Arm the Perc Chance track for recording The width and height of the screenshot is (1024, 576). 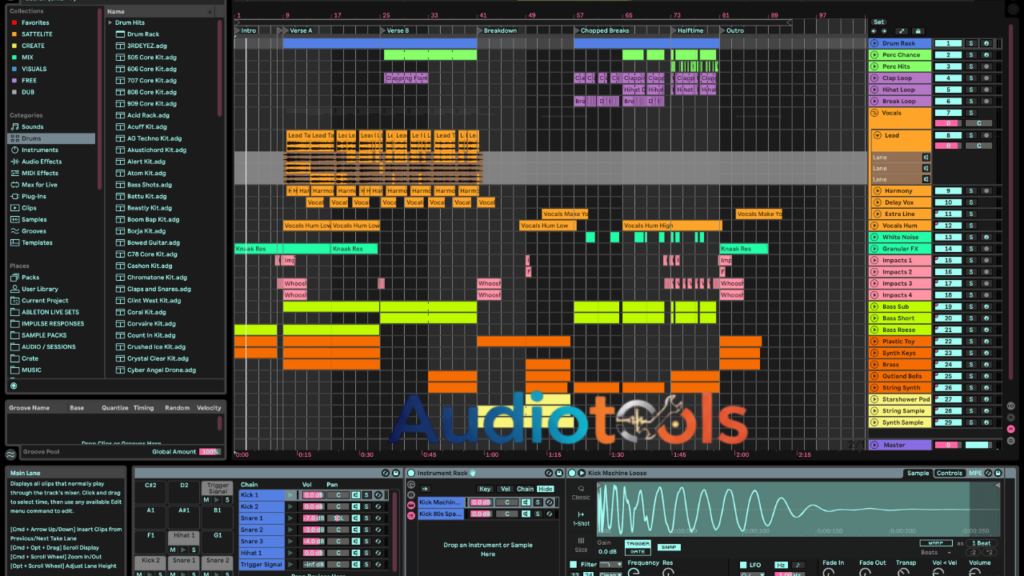click(987, 55)
